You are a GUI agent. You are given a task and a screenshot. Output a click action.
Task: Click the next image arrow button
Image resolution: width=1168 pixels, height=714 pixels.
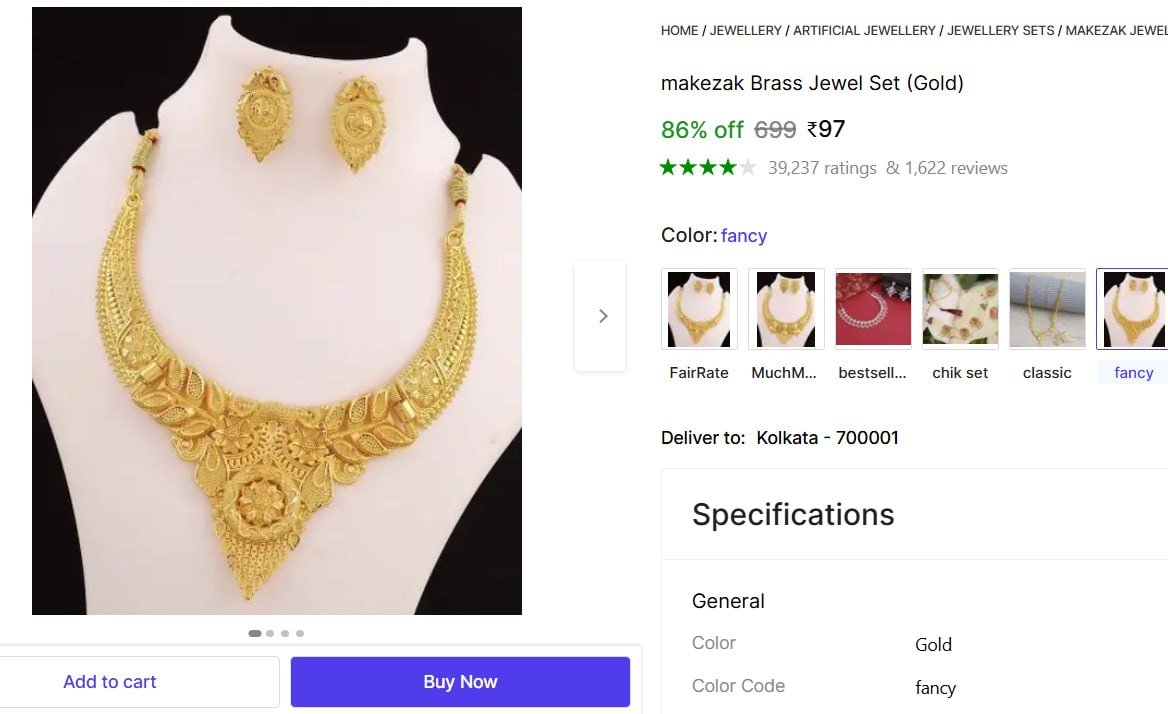click(x=602, y=316)
